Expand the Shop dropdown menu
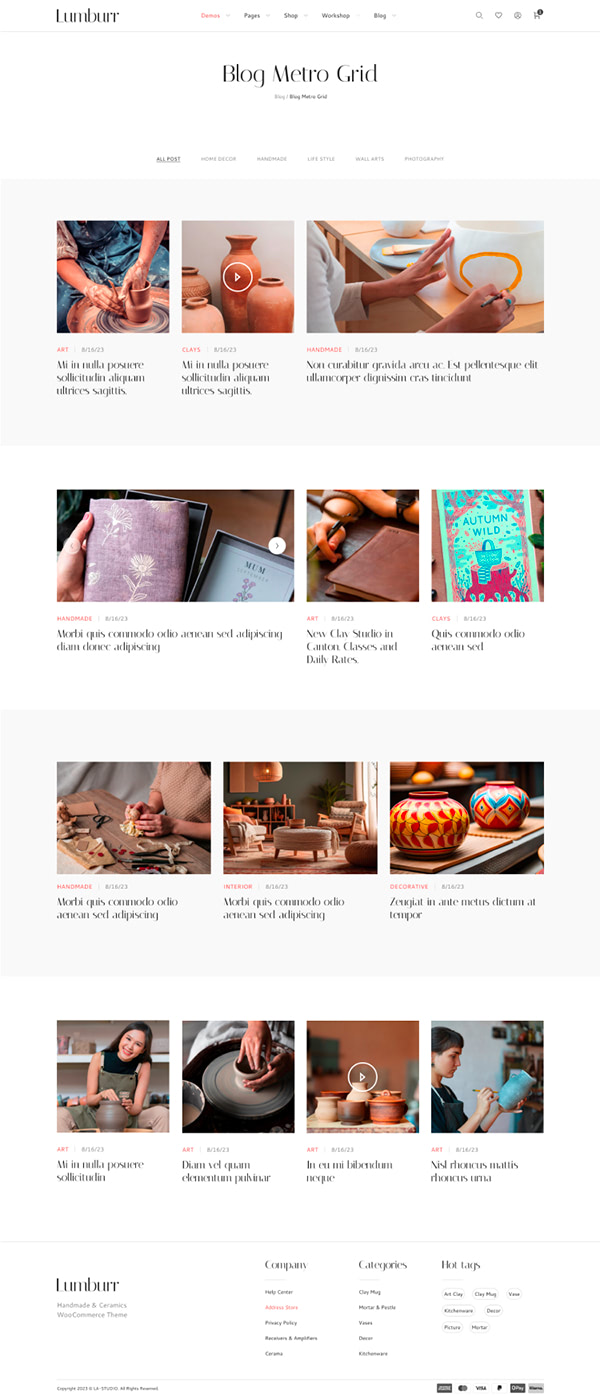Image resolution: width=600 pixels, height=1395 pixels. (295, 16)
